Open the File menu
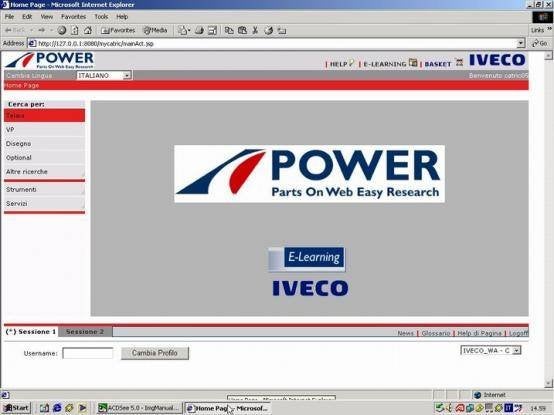 pyautogui.click(x=9, y=17)
